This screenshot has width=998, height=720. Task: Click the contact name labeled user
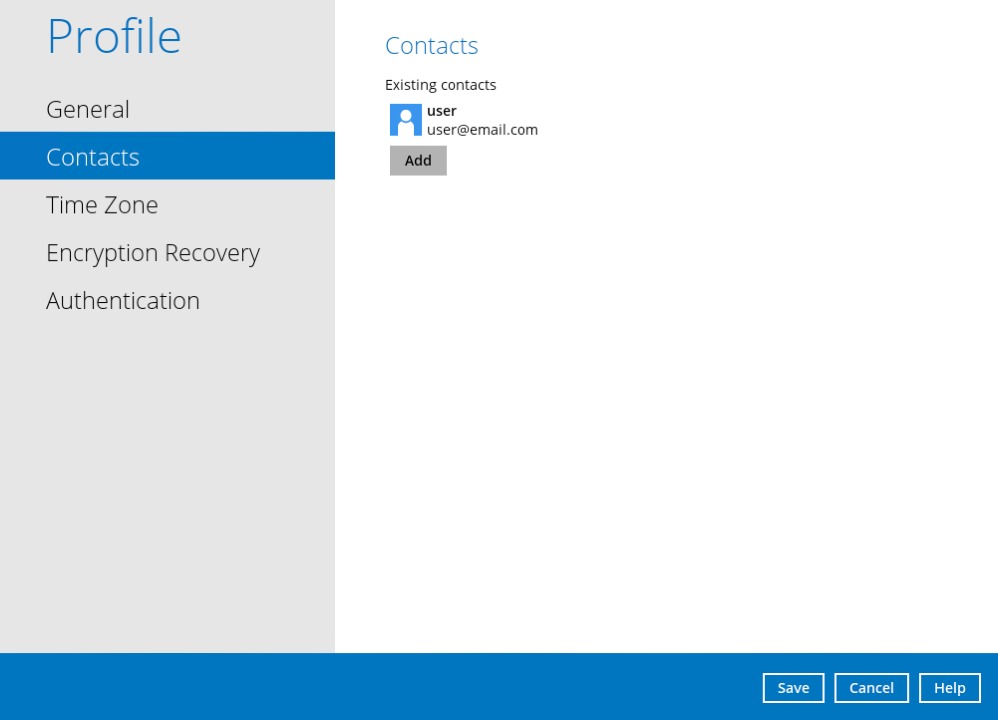coord(441,111)
